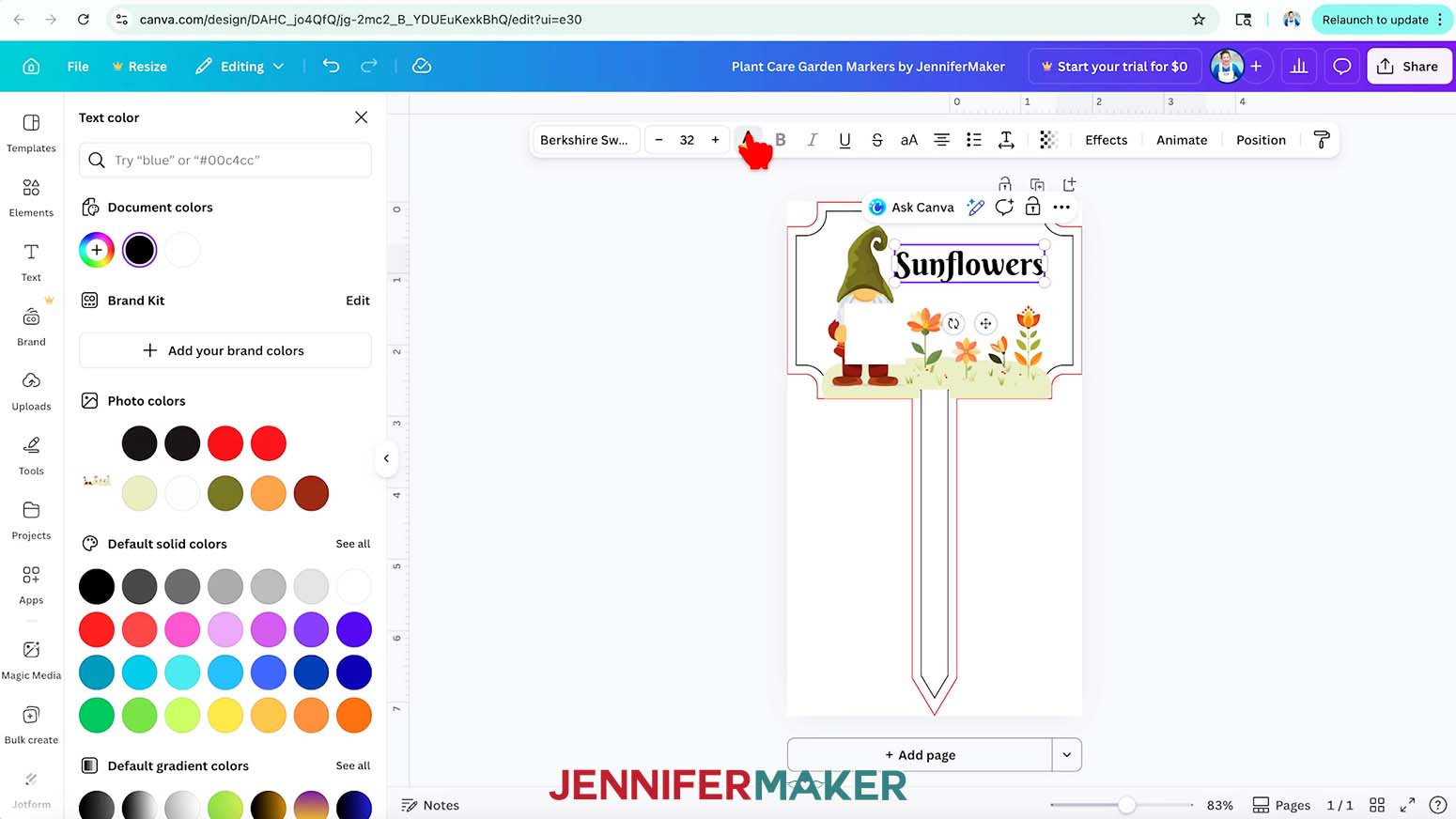Click the Share button

point(1409,66)
